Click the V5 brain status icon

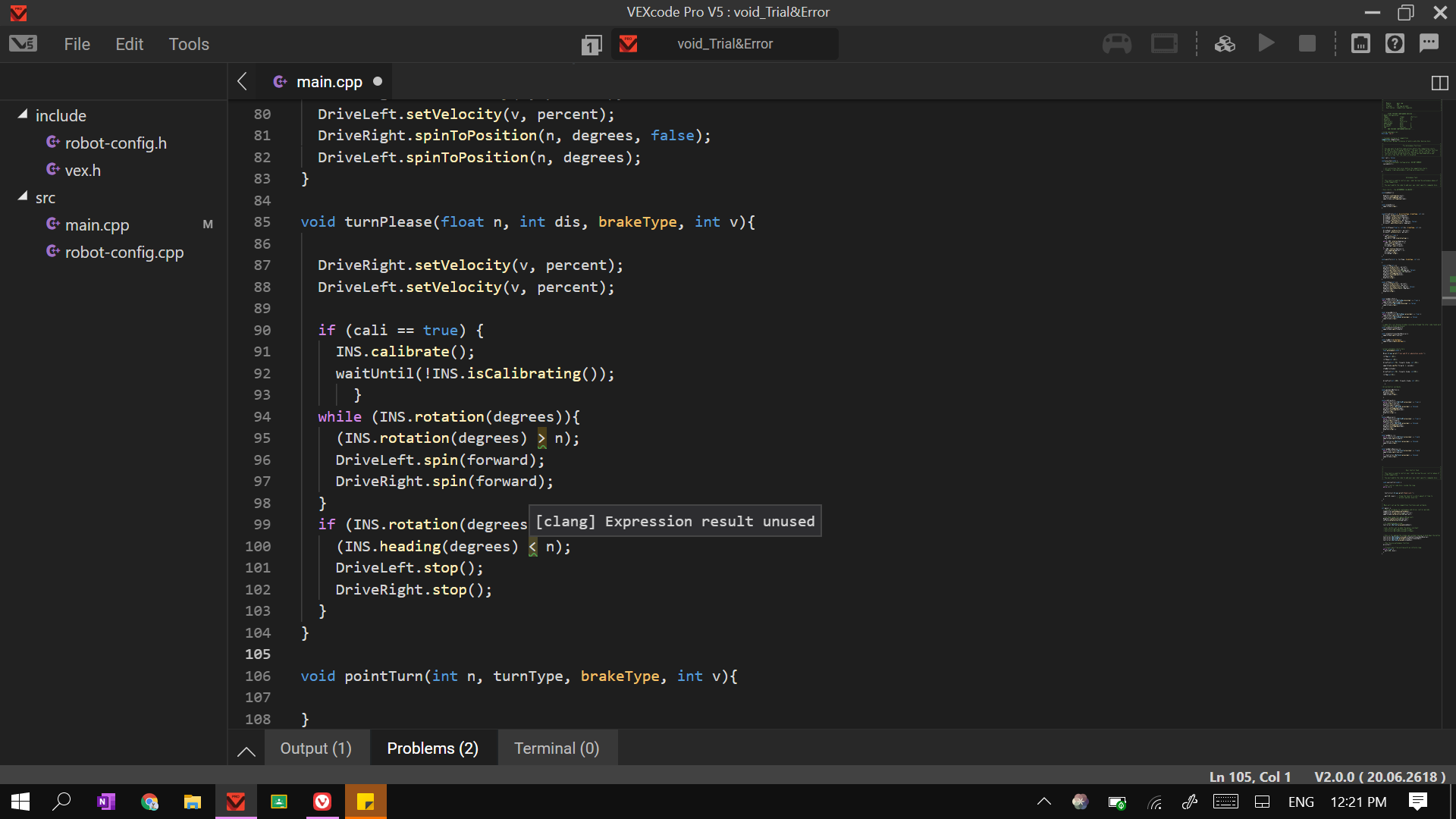point(1164,44)
